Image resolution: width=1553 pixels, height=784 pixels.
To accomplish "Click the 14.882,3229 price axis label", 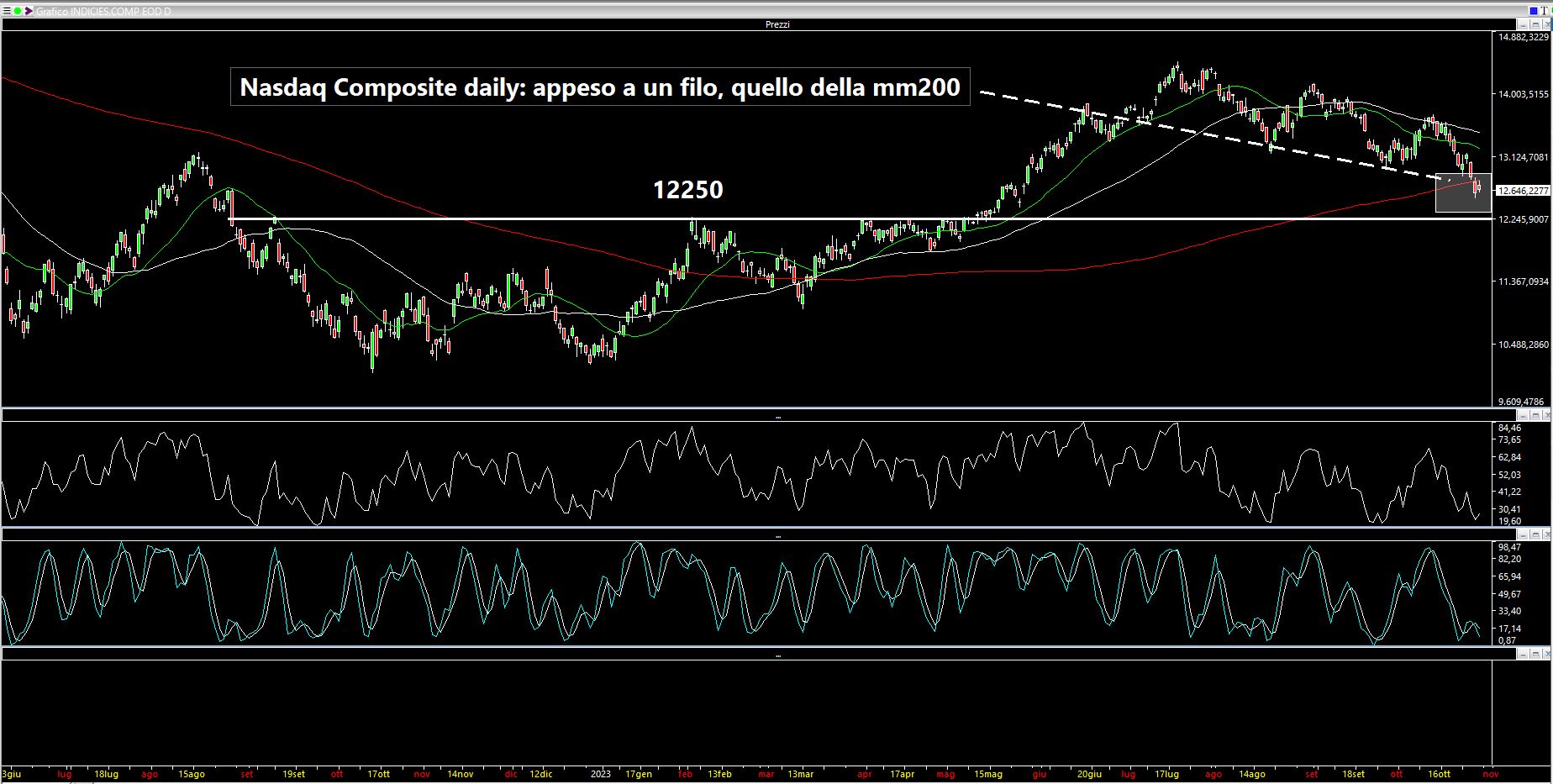I will [x=1524, y=37].
